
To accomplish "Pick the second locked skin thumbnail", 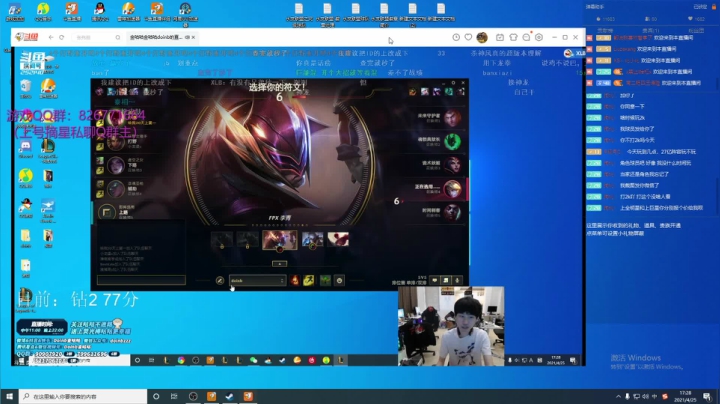I will coord(247,239).
